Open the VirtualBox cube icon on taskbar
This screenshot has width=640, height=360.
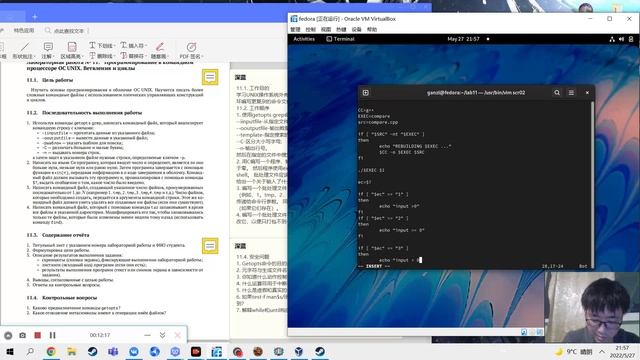point(299,351)
